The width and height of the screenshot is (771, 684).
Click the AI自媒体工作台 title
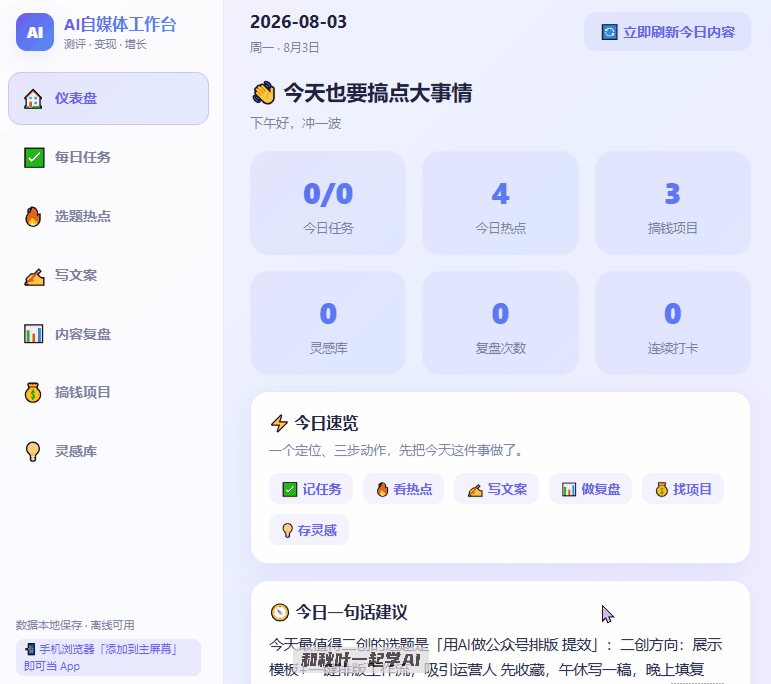coord(120,25)
